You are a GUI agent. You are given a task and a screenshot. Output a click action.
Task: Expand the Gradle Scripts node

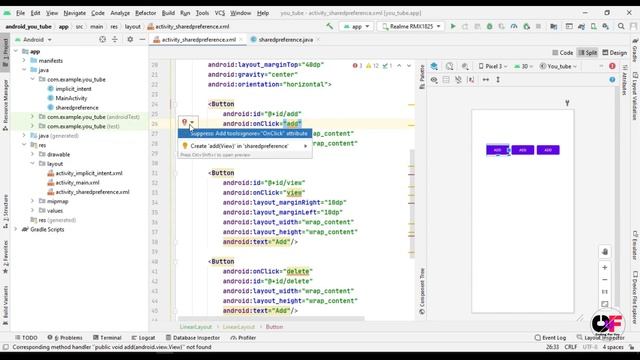point(16,229)
